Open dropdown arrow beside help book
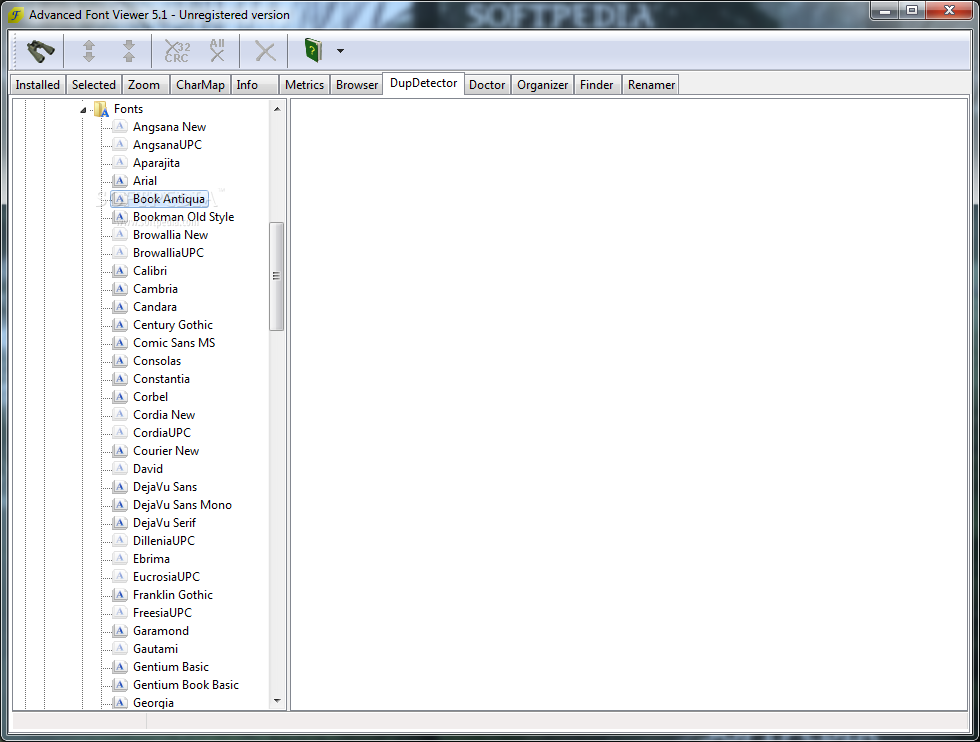The height and width of the screenshot is (742, 980). click(x=340, y=51)
